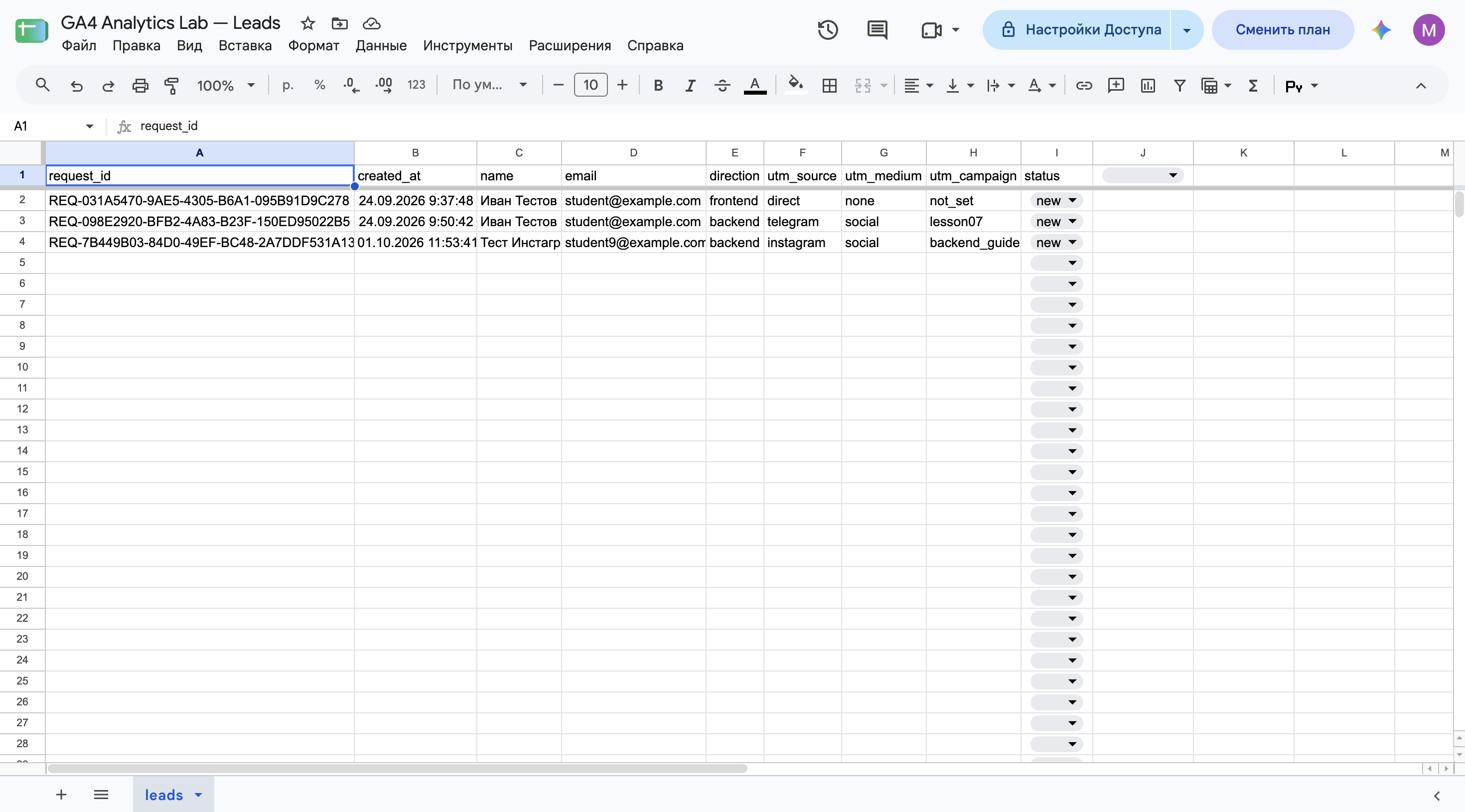Add a comment via toolbar icon
The height and width of the screenshot is (812, 1465).
[1116, 86]
